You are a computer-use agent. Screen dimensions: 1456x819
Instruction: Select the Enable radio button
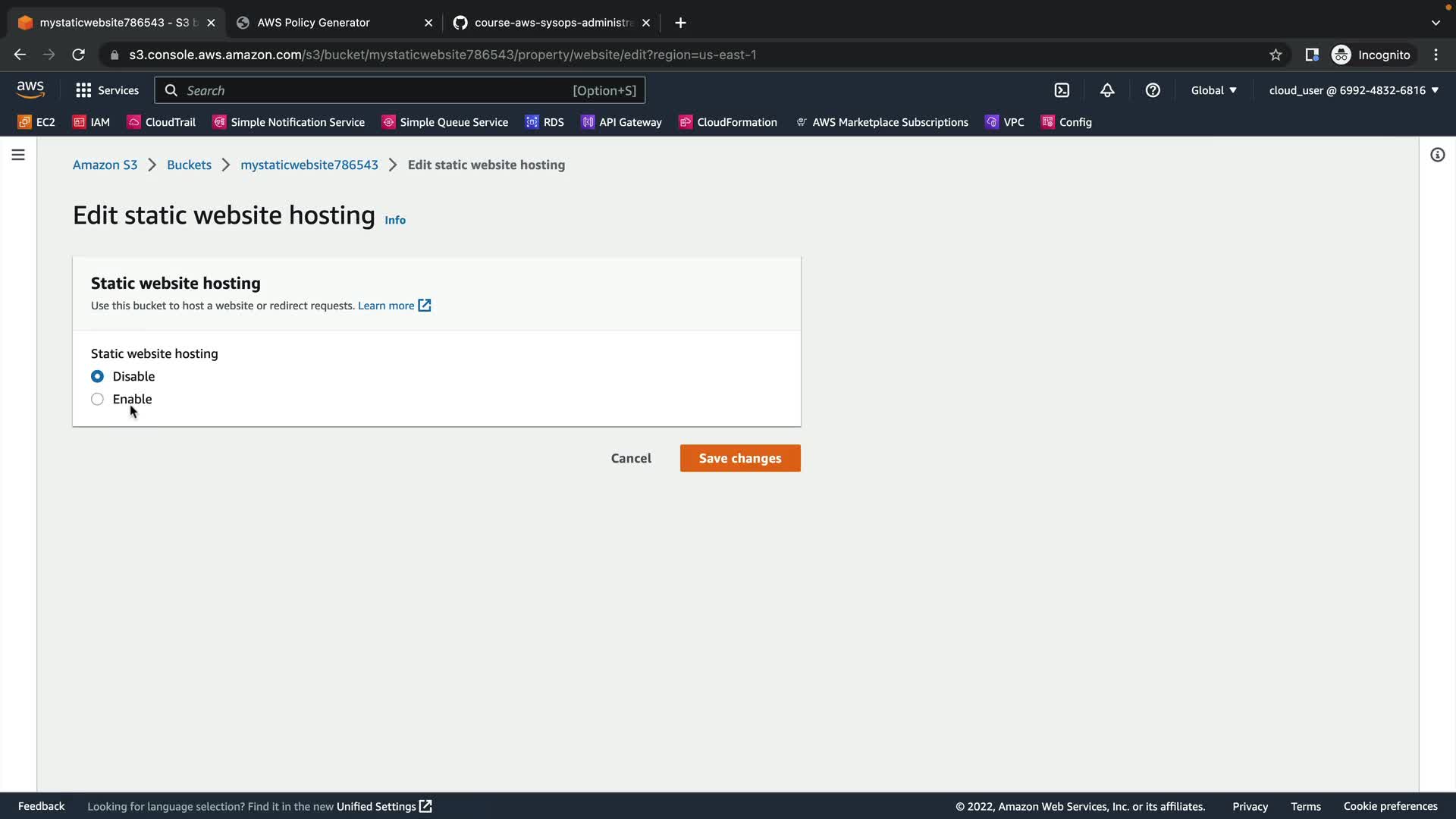pos(97,399)
